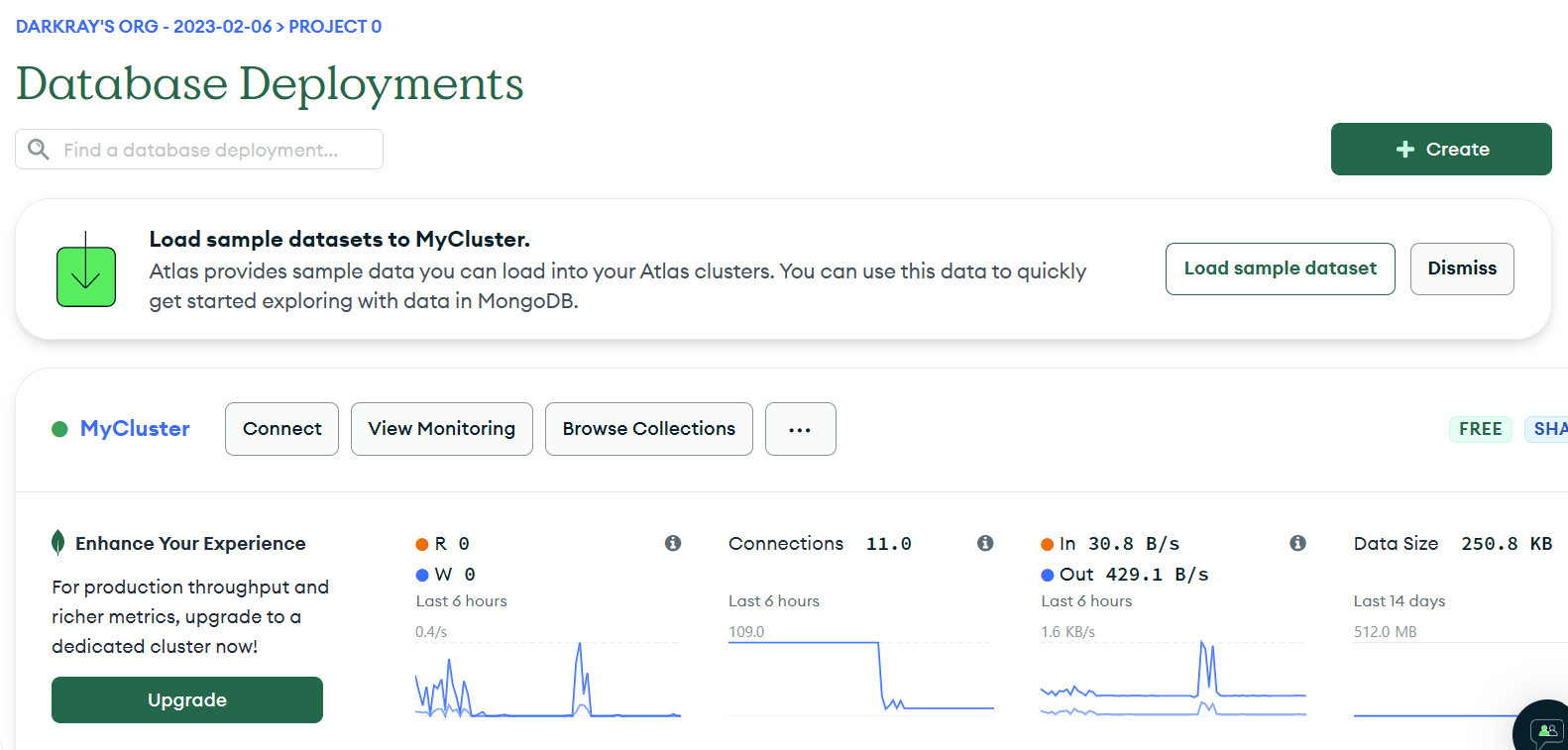Open the MyCluster cluster name link
1568x750 pixels.
pos(135,429)
